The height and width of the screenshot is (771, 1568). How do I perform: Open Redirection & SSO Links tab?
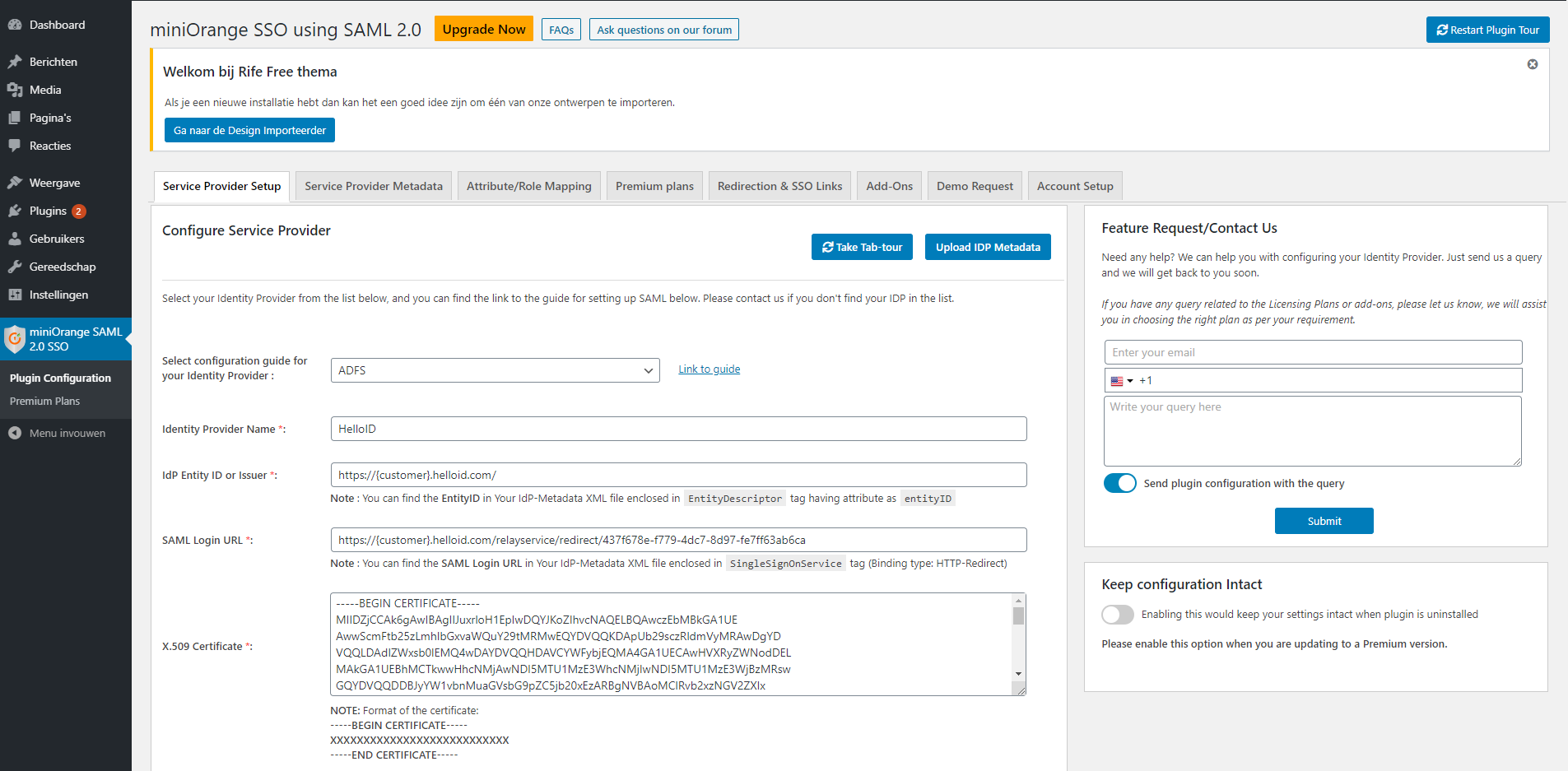779,187
